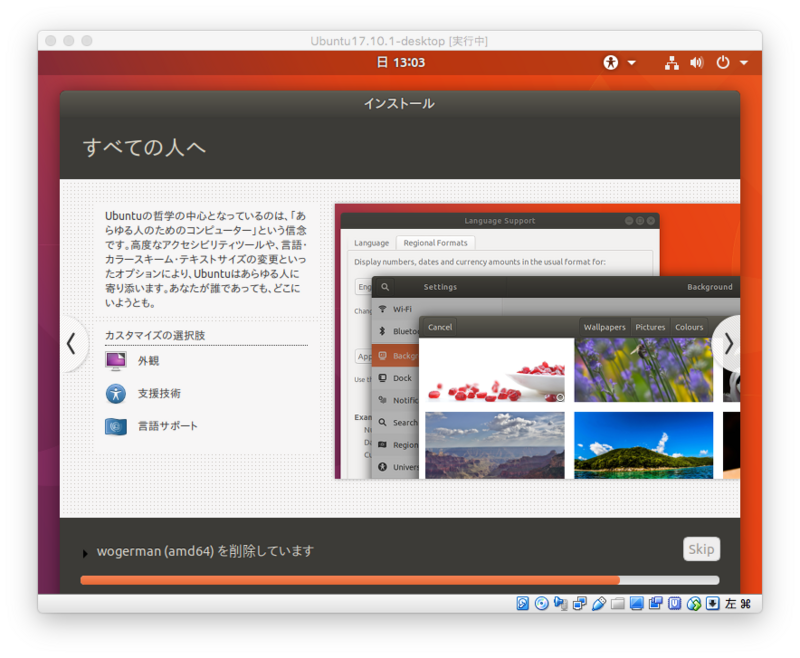Toggle the mouse integration indicator icon
Image resolution: width=800 pixels, height=658 pixels.
[694, 603]
